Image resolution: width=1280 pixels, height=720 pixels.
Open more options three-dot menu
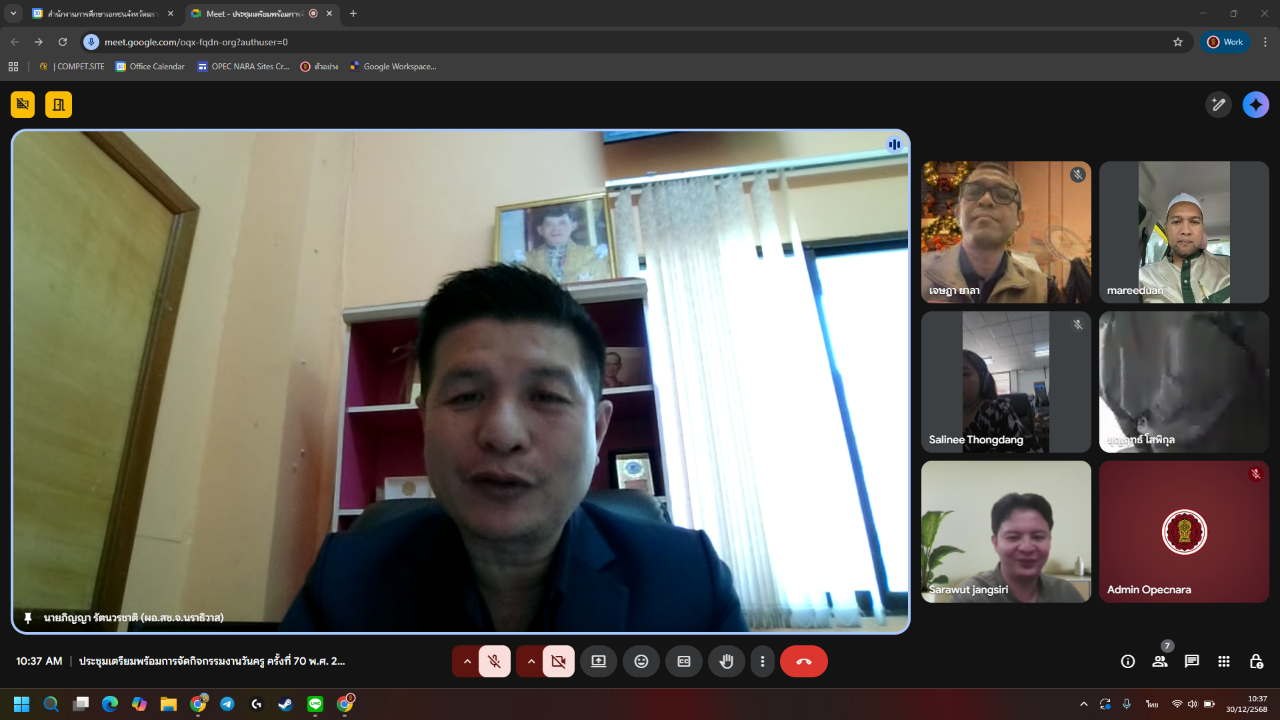click(762, 661)
